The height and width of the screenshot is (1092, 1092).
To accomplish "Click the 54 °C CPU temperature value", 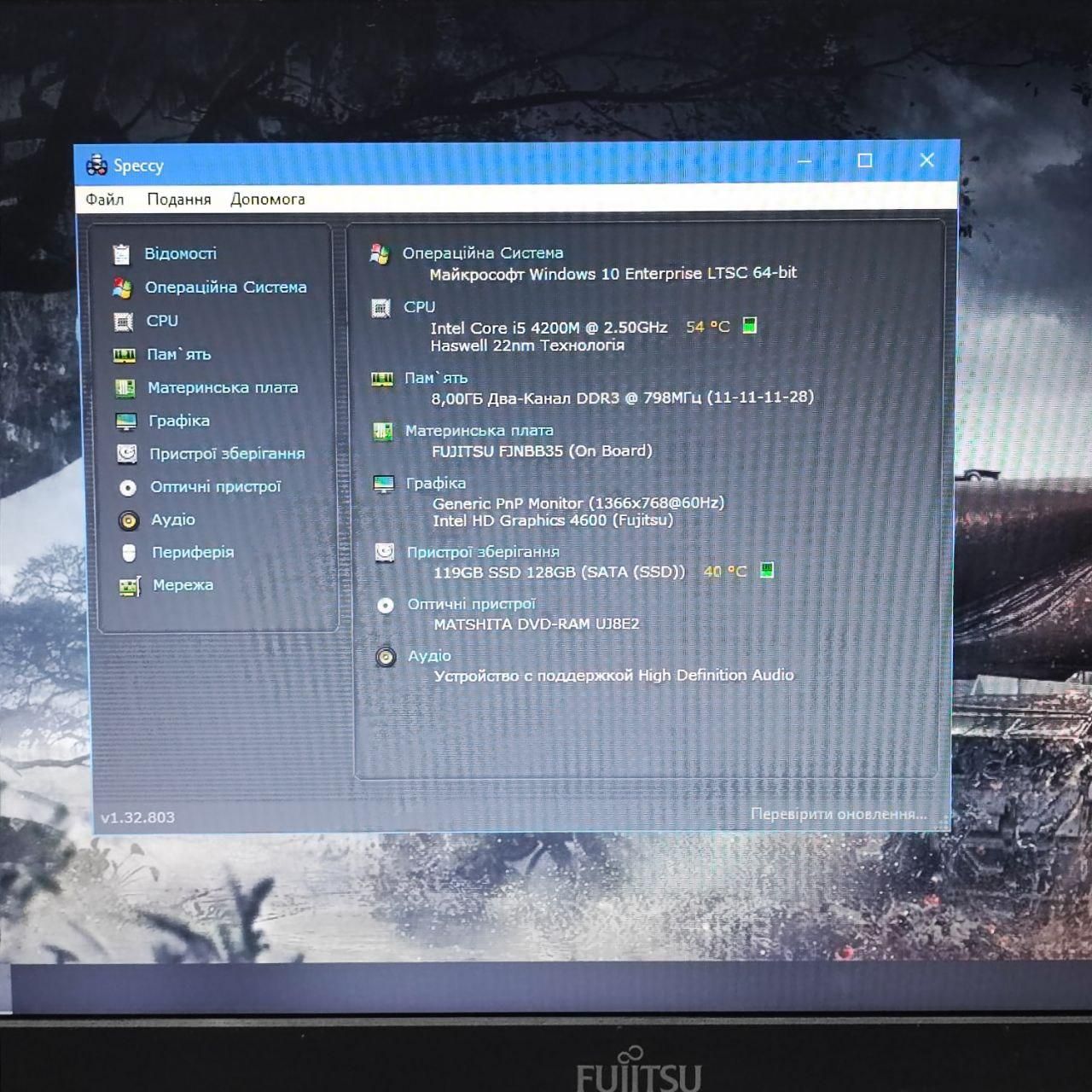I will (x=708, y=327).
